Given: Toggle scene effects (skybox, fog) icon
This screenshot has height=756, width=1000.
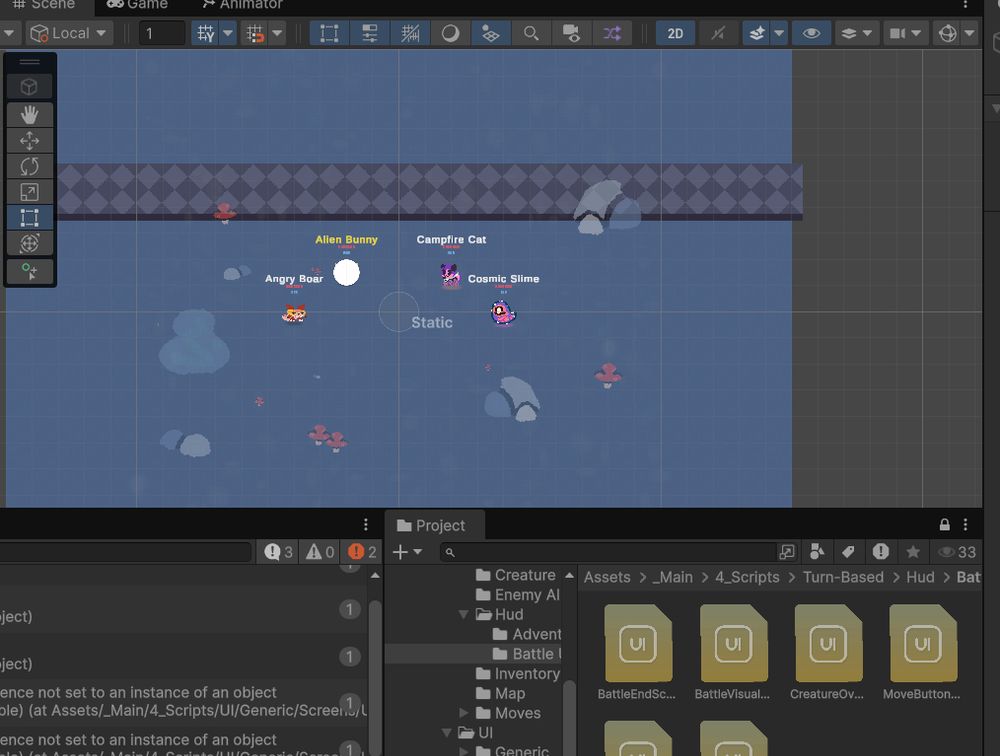Looking at the screenshot, I should pos(757,33).
